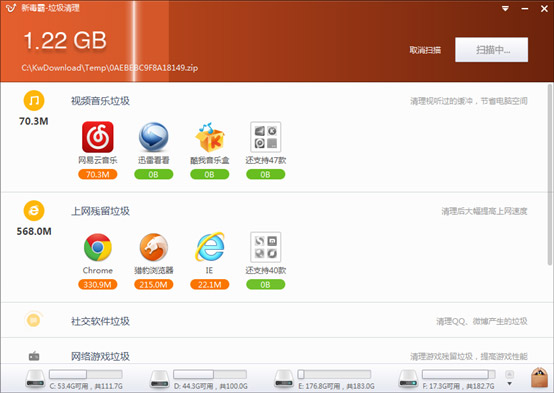The width and height of the screenshot is (554, 393).
Task: Expand the small down arrow by drive list
Action: [509, 384]
